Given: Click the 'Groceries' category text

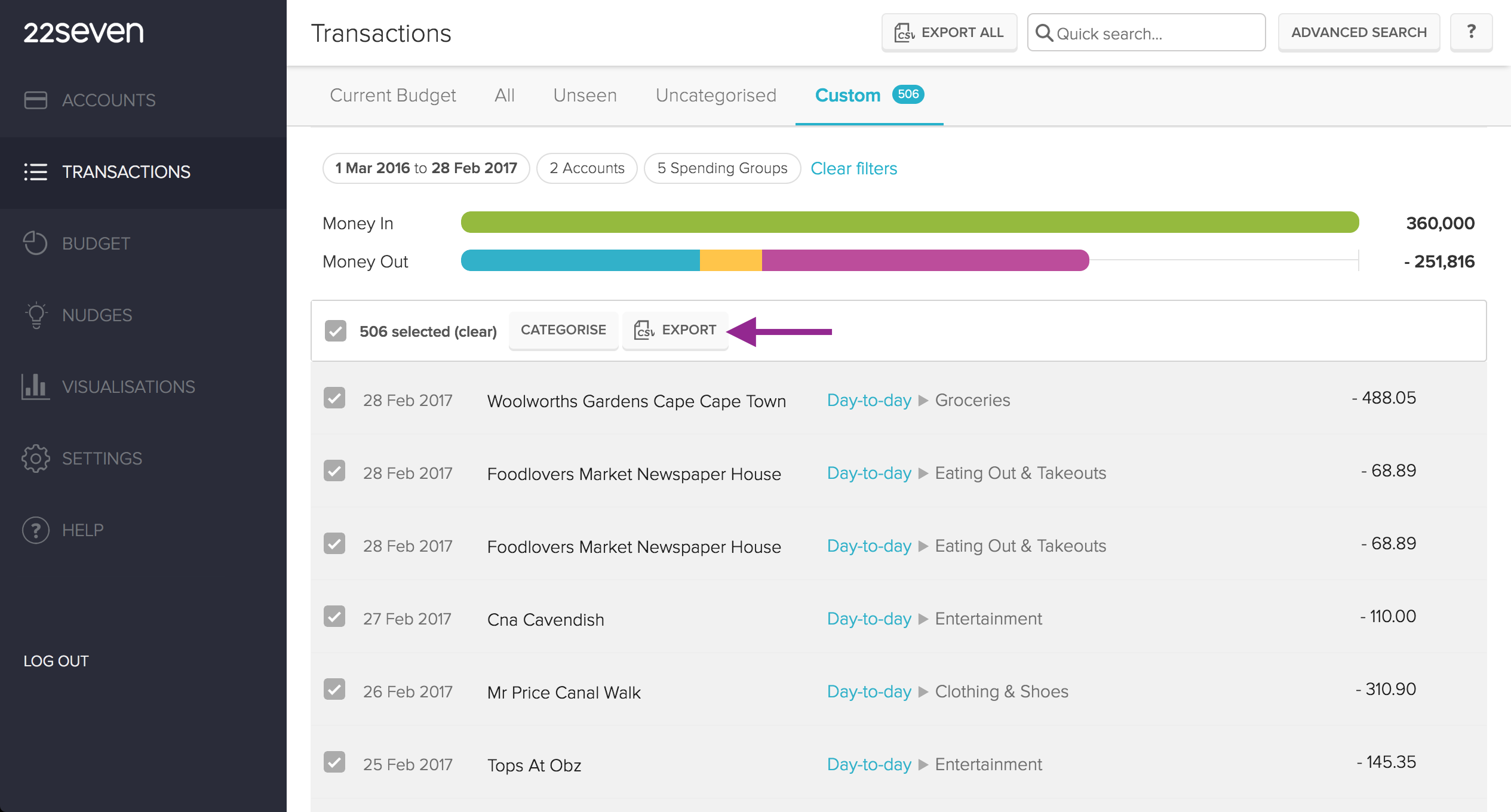Looking at the screenshot, I should 972,400.
